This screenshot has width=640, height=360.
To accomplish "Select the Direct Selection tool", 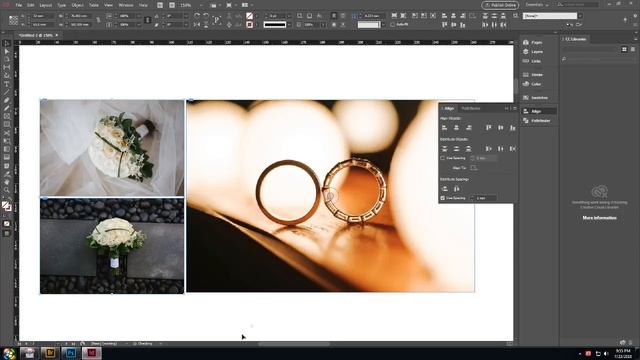I will (7, 51).
